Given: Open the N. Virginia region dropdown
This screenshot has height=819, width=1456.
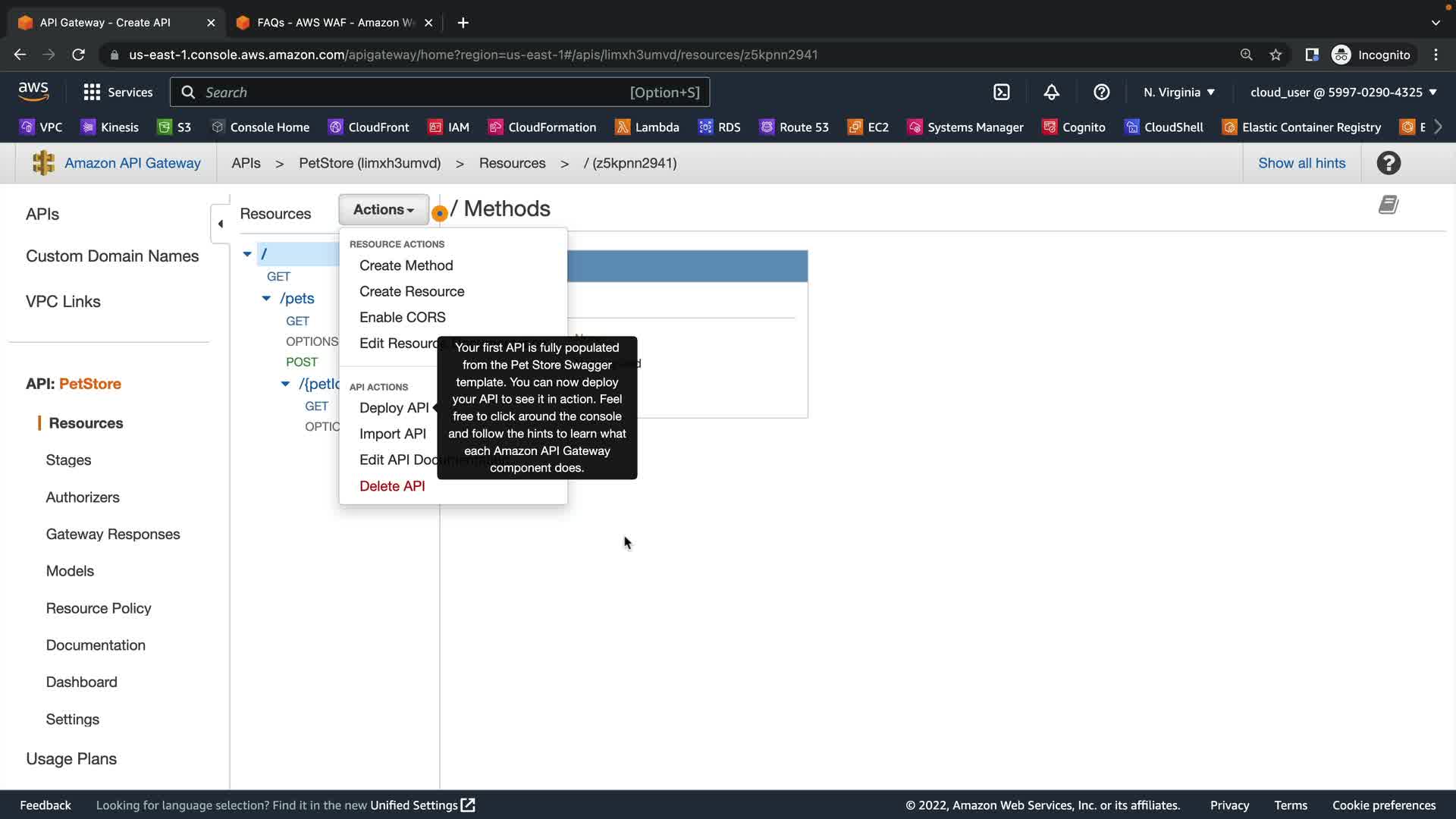Looking at the screenshot, I should point(1178,93).
